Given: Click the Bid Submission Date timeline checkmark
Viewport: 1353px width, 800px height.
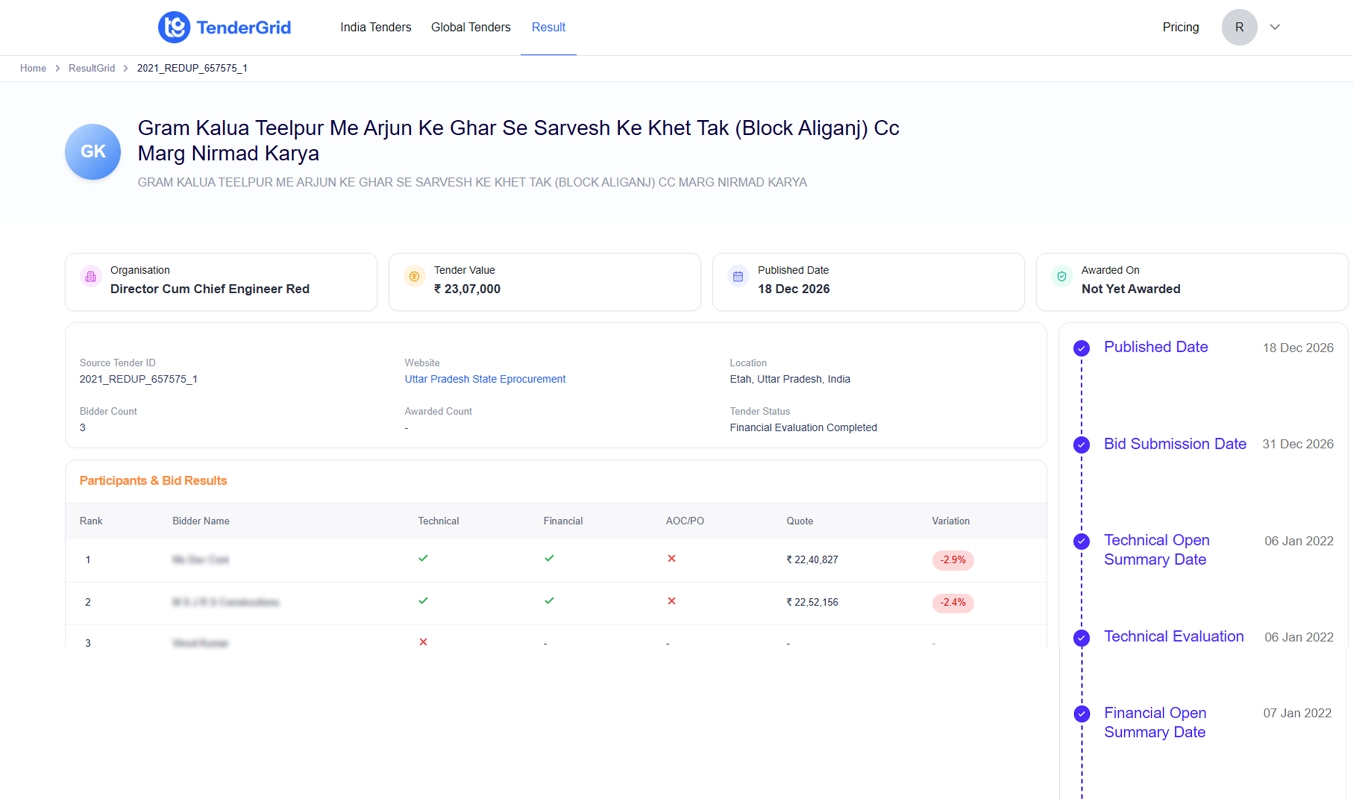Looking at the screenshot, I should coord(1081,445).
